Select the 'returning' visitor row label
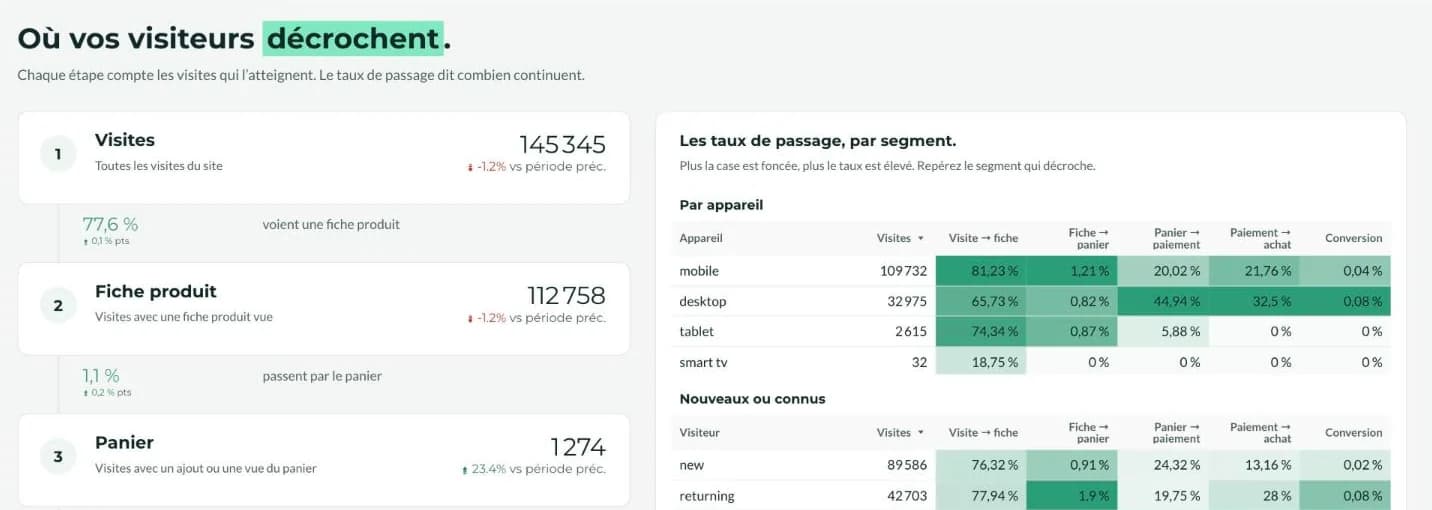The image size is (1432, 510). 707,496
